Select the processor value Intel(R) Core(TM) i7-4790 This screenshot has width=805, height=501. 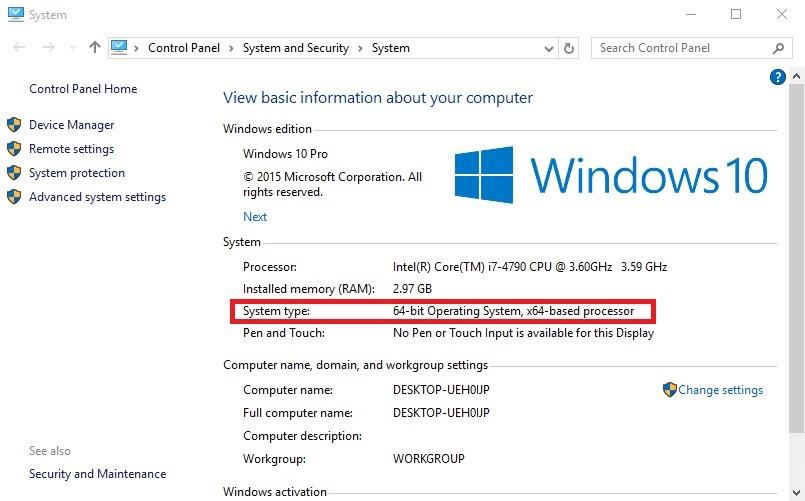(x=530, y=267)
